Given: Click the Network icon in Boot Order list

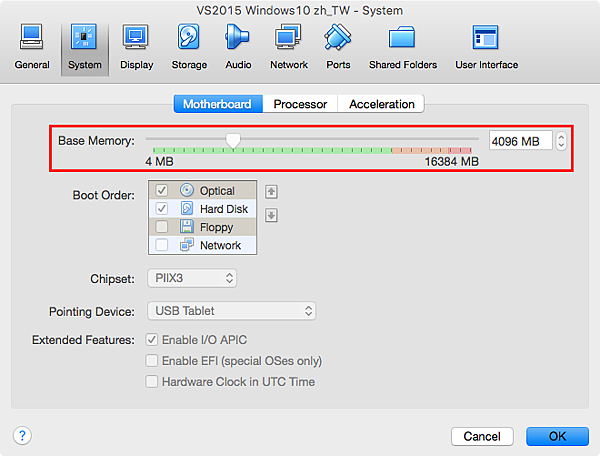Looking at the screenshot, I should pos(187,245).
